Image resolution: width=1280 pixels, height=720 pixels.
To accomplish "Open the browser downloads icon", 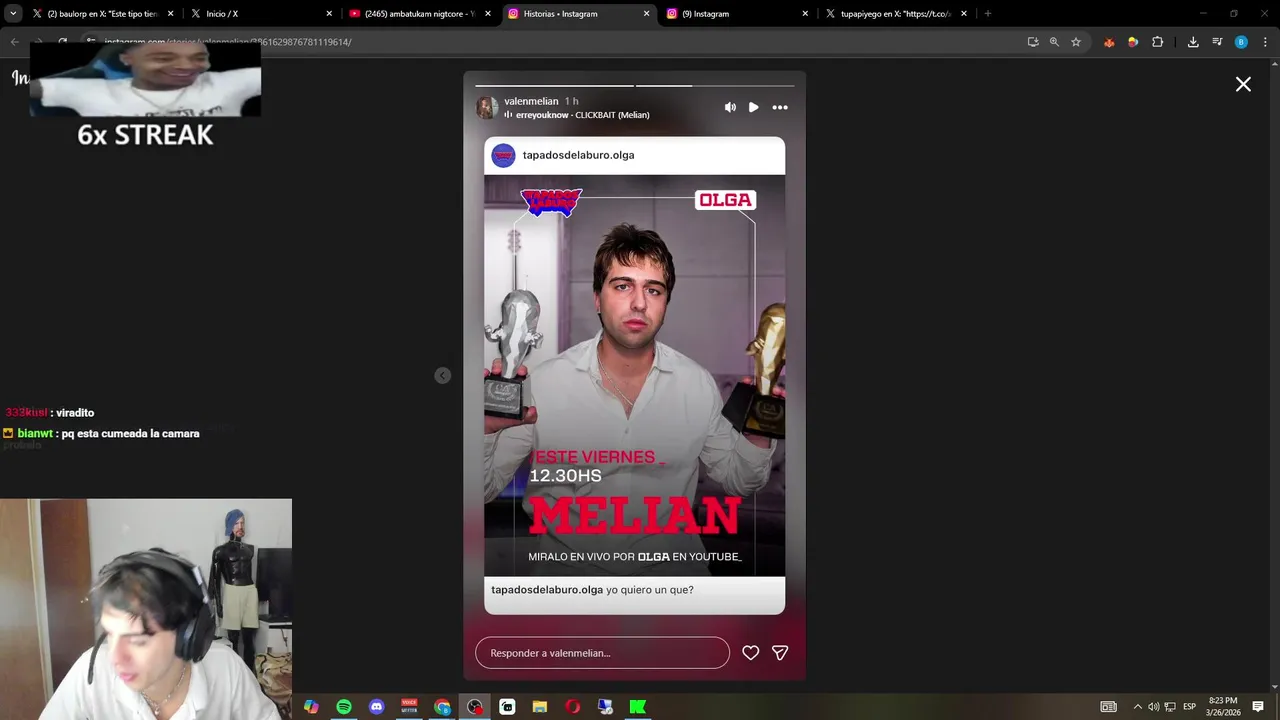I will point(1193,42).
